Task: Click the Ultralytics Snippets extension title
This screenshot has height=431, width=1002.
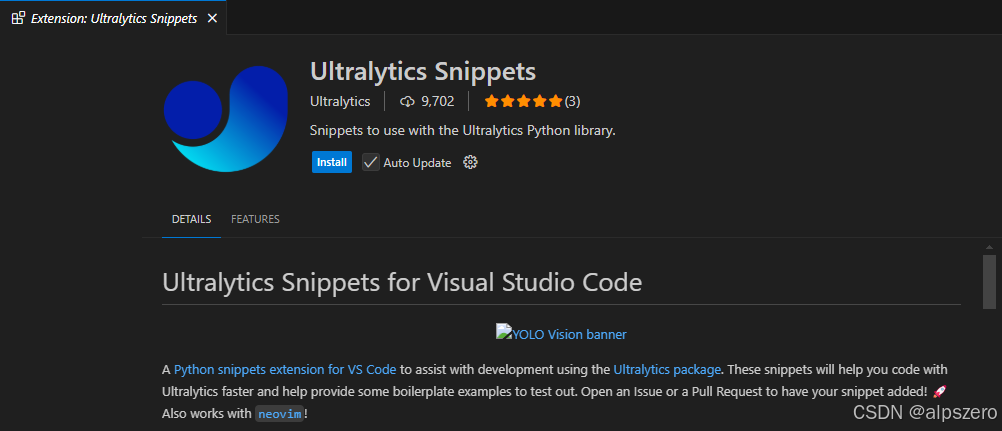Action: click(423, 71)
